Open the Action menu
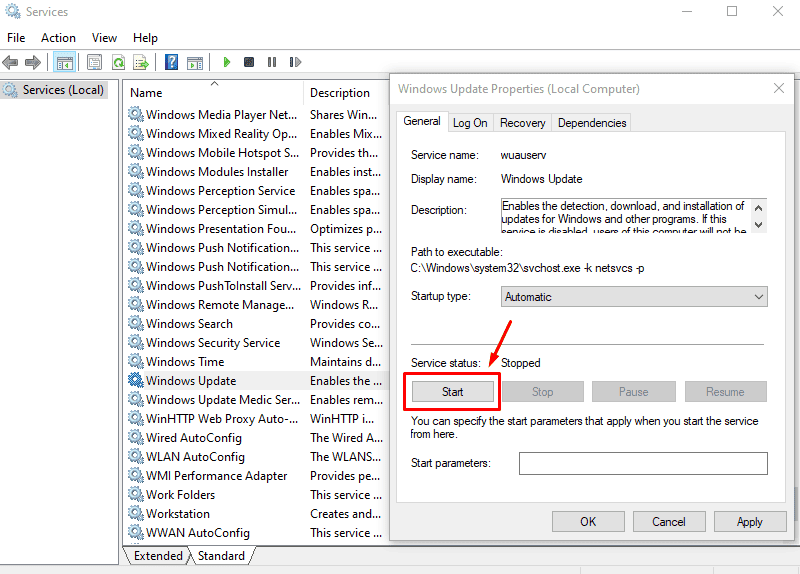Screen dimensions: 800x574 click(59, 38)
